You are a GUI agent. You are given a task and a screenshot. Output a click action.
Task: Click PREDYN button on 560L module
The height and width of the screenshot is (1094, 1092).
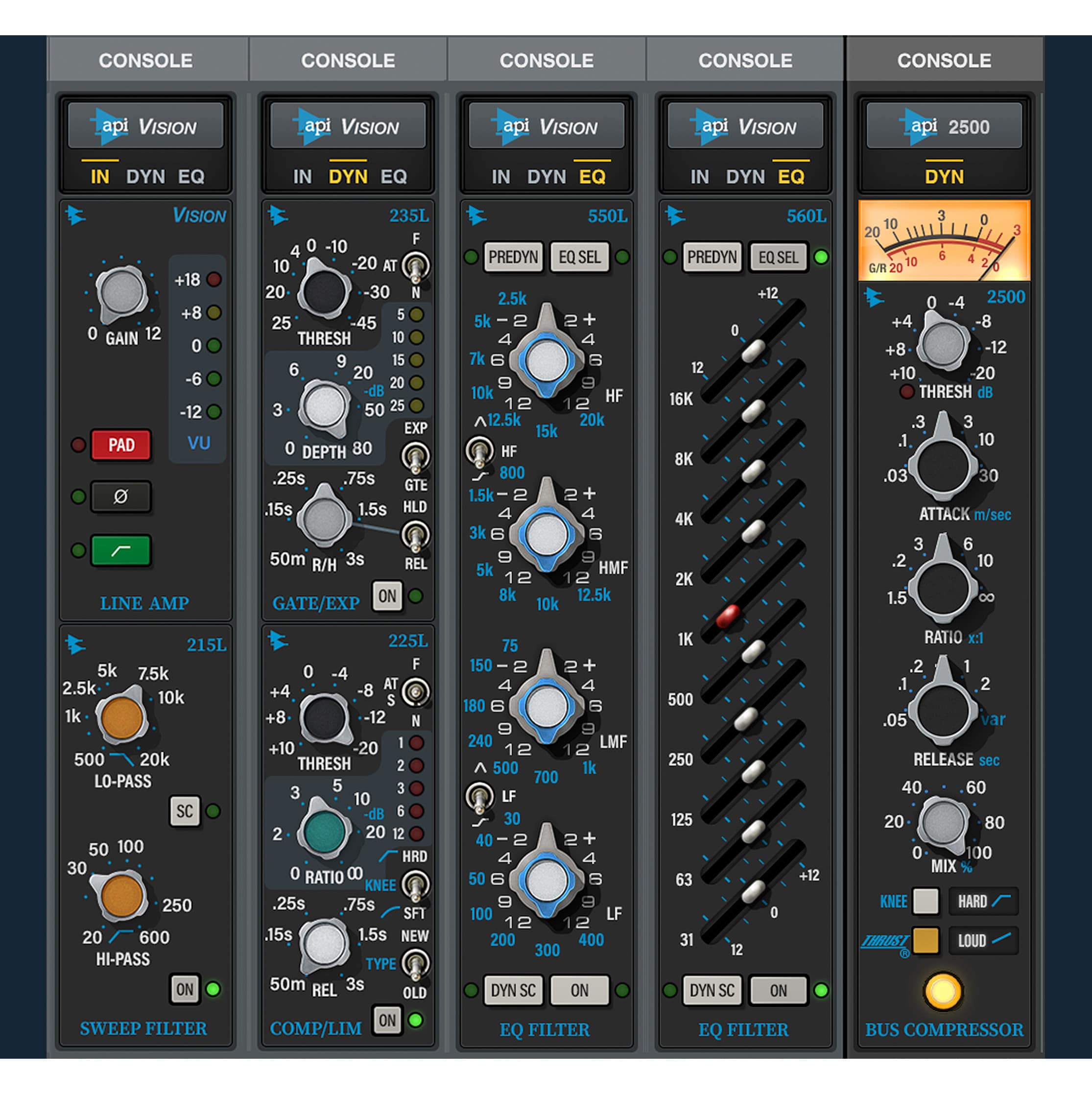[712, 257]
